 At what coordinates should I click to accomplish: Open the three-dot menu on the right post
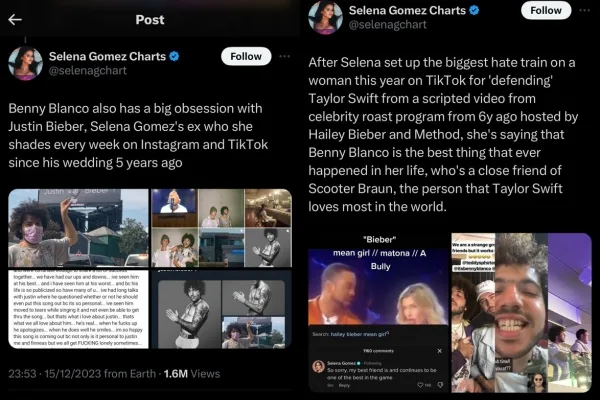pos(584,10)
